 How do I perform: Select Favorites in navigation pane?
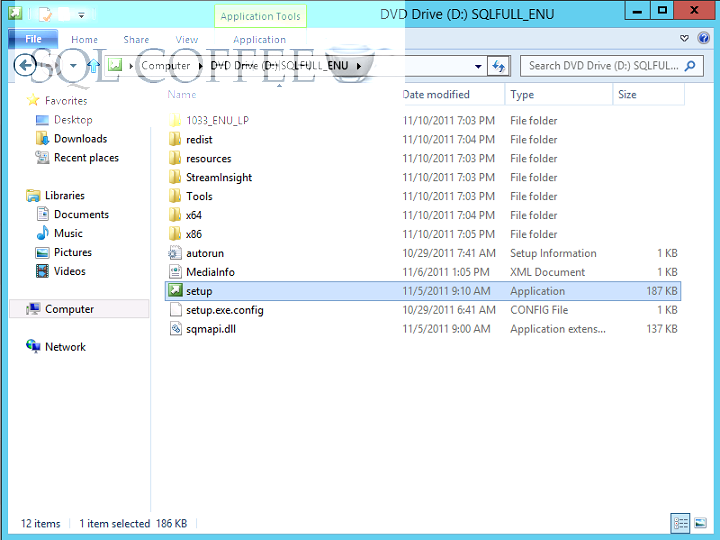coord(66,101)
